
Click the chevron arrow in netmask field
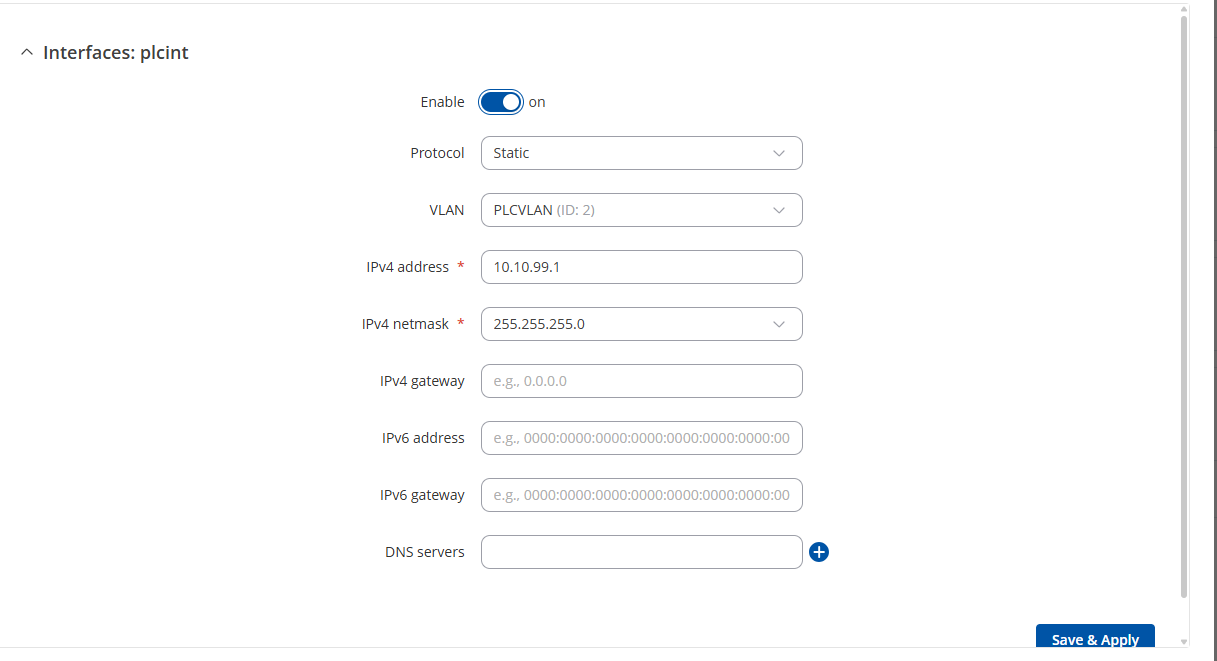(x=779, y=324)
